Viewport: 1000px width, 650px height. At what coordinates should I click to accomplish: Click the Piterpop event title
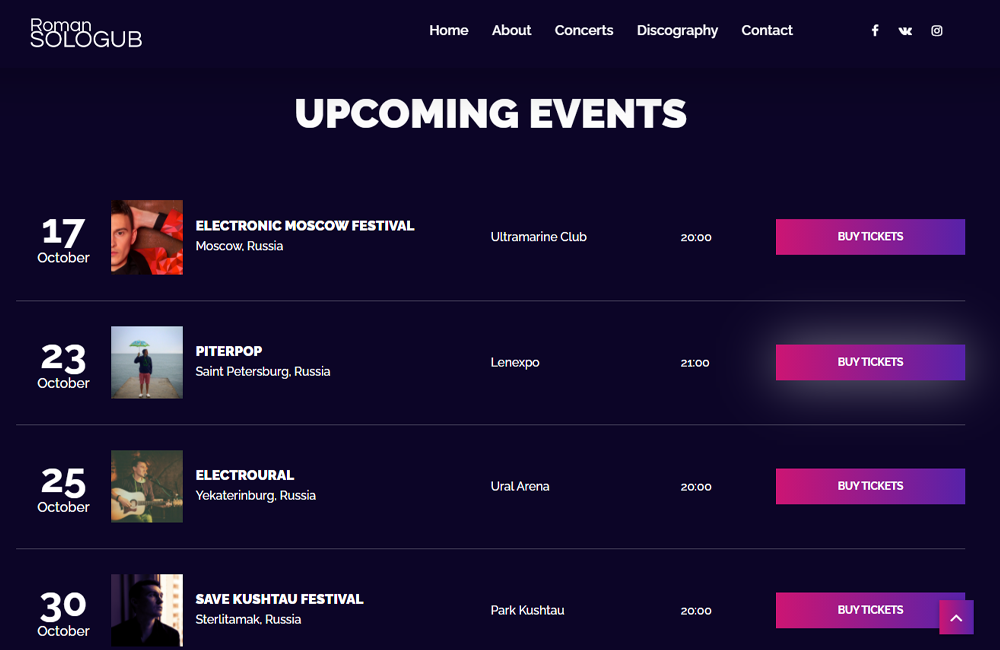pos(228,351)
